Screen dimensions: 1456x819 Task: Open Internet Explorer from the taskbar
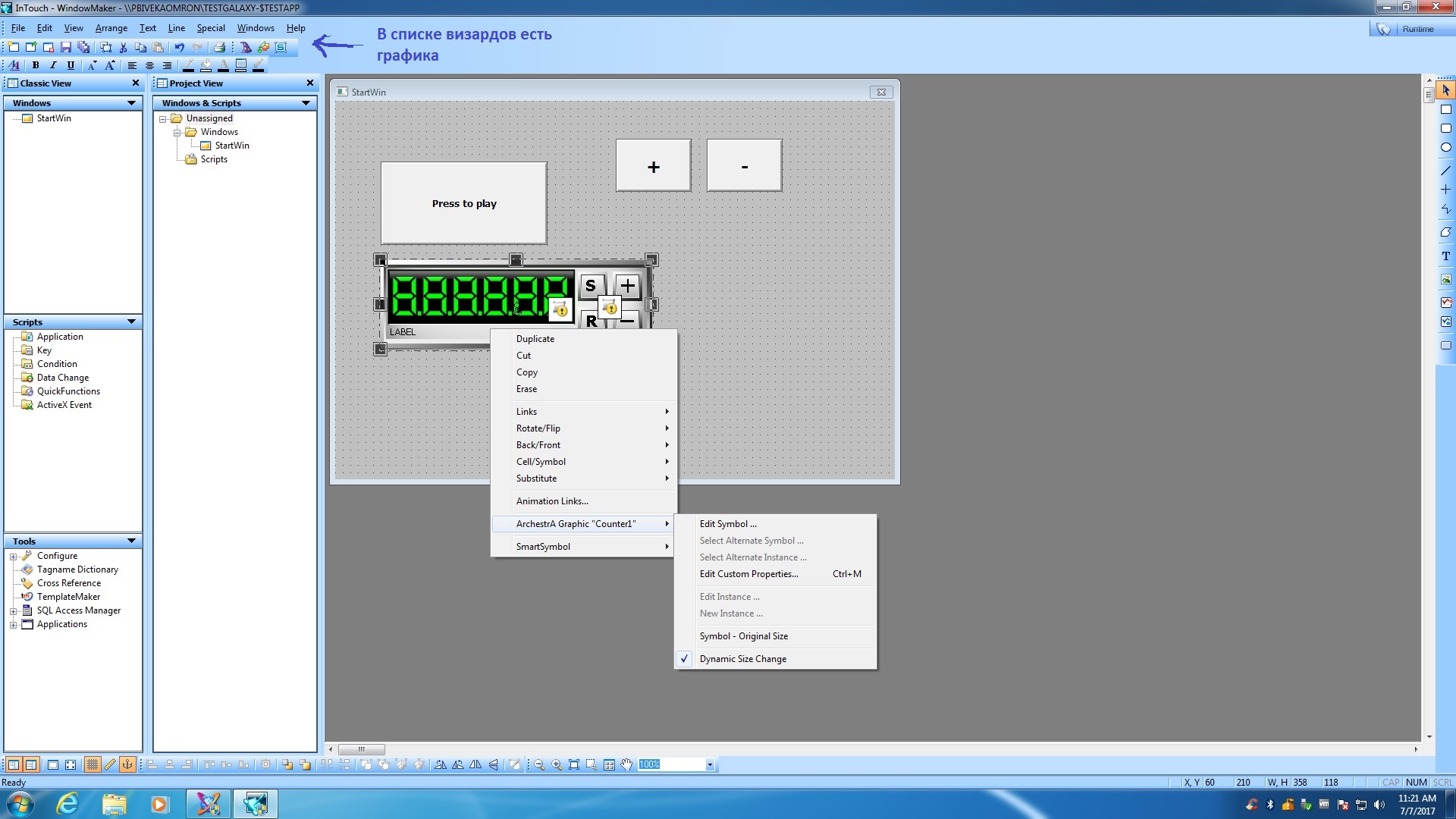click(67, 804)
